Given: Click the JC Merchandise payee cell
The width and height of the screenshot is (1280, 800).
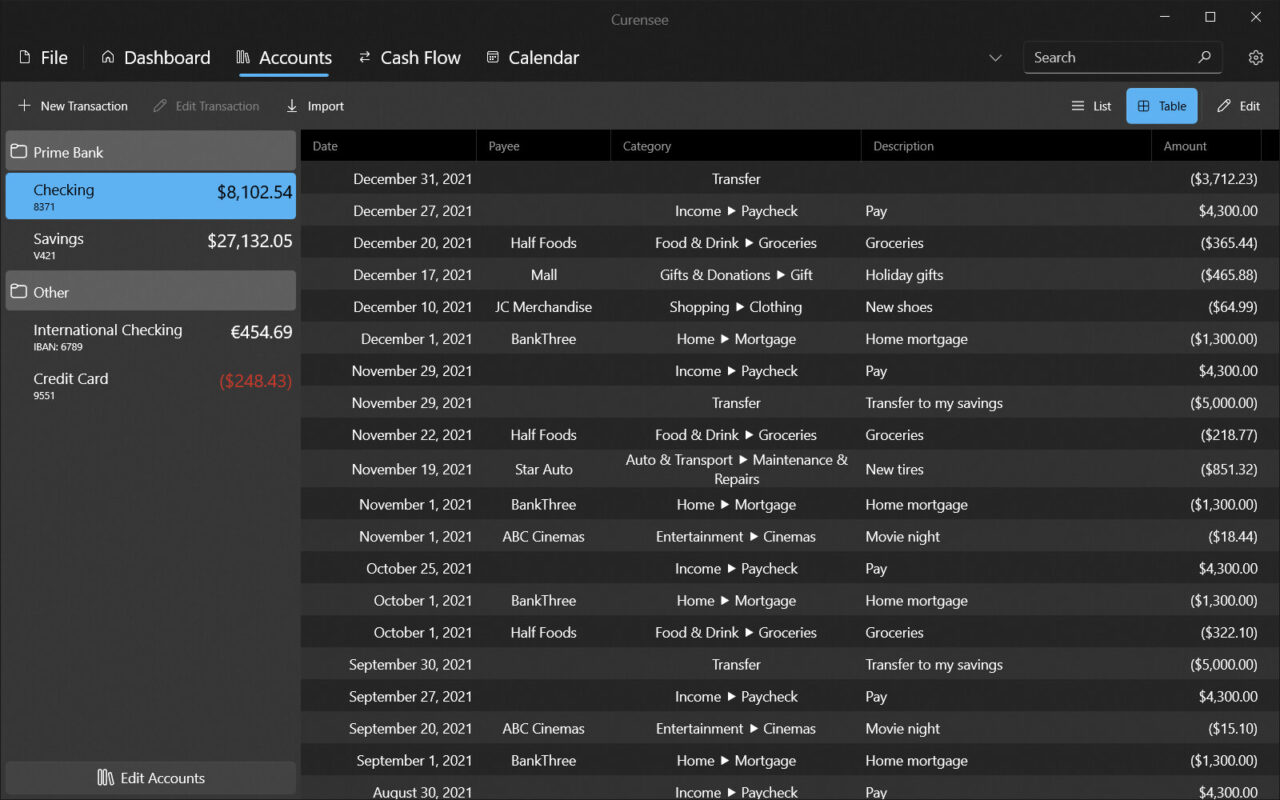Looking at the screenshot, I should [x=543, y=307].
